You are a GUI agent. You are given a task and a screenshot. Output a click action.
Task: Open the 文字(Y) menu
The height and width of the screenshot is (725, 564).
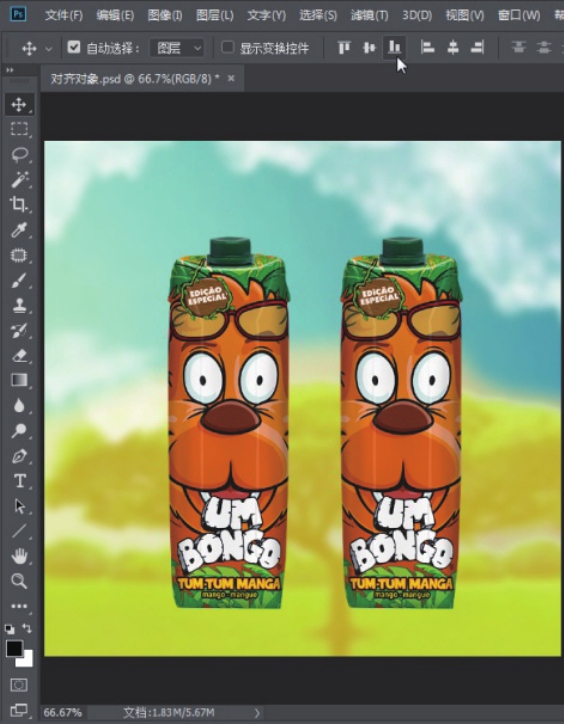[266, 15]
